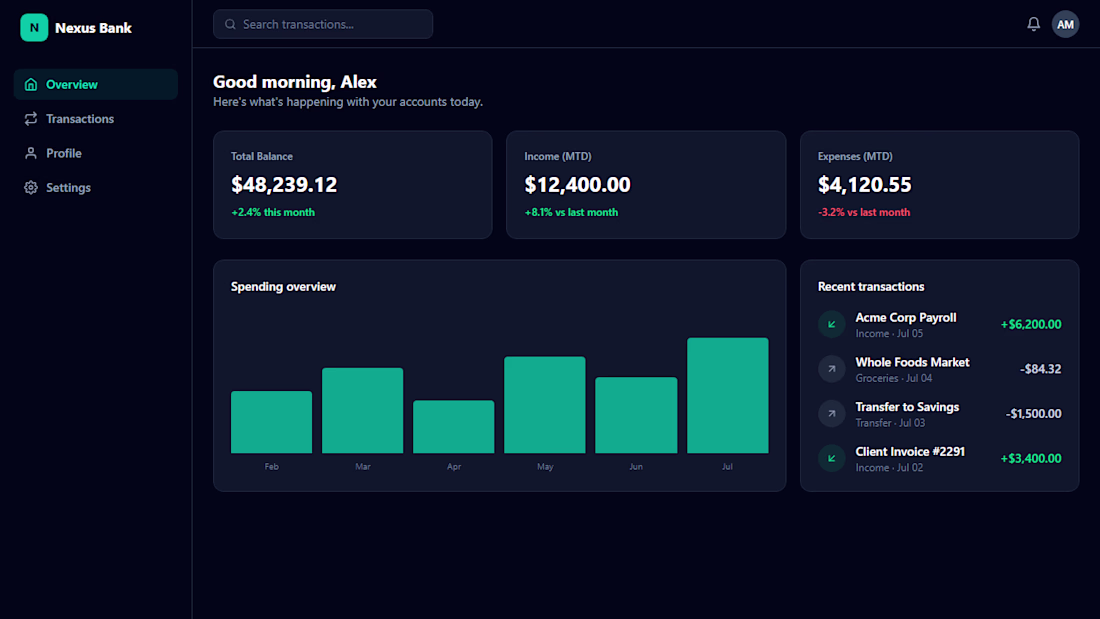Select the Expenses (MTD) card
This screenshot has width=1100, height=619.
(939, 185)
